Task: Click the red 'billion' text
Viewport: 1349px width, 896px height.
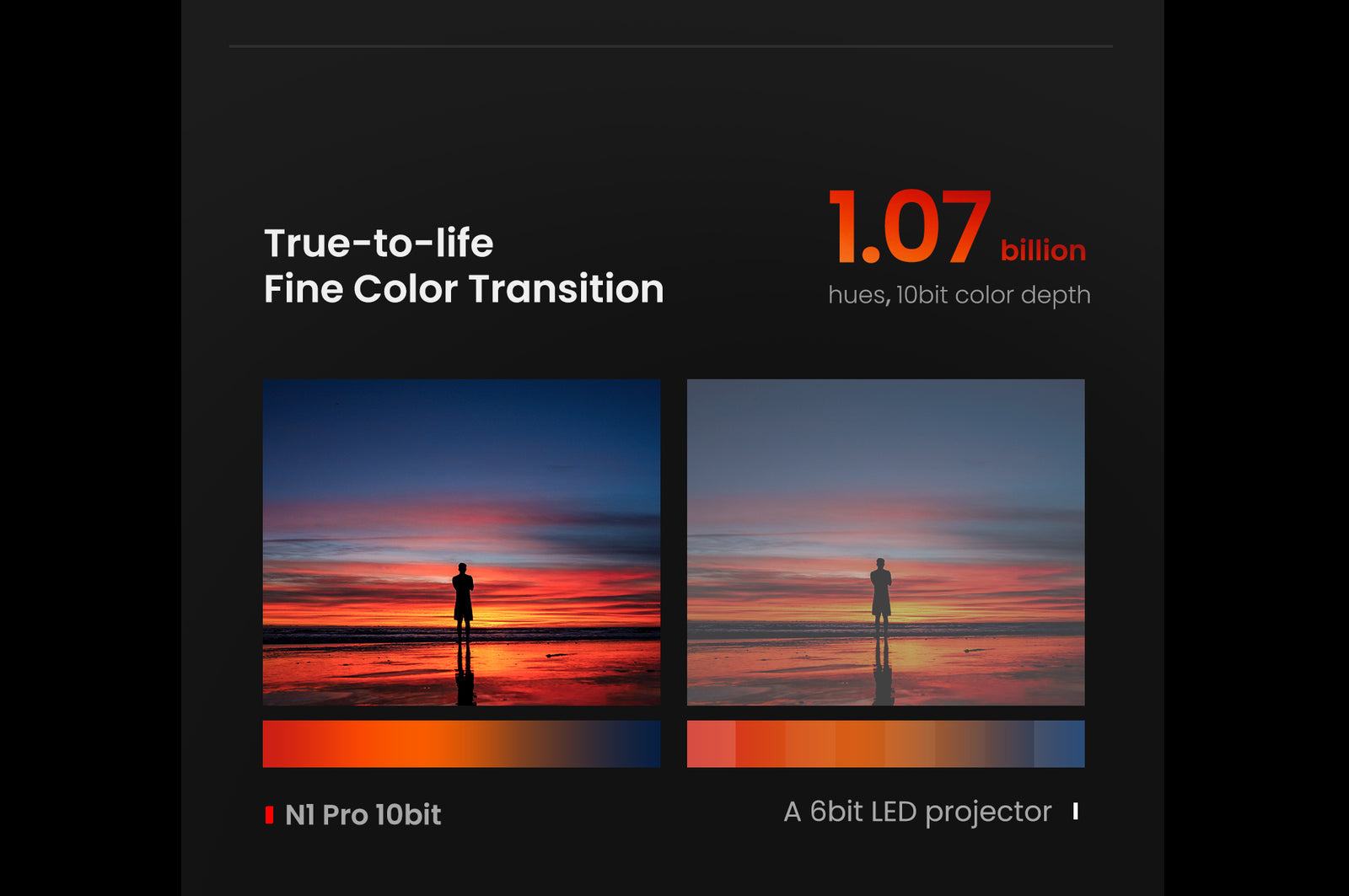Action: (x=1043, y=250)
